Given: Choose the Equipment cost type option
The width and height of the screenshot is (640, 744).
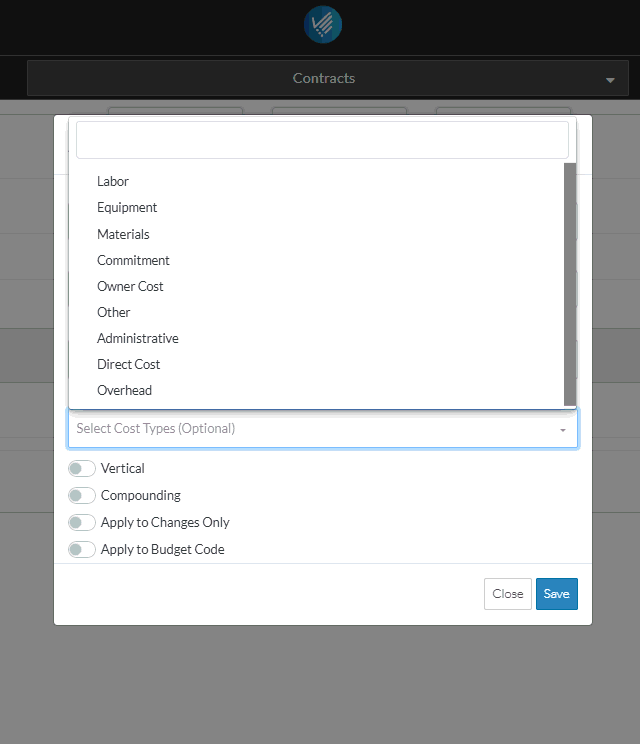Looking at the screenshot, I should (127, 208).
